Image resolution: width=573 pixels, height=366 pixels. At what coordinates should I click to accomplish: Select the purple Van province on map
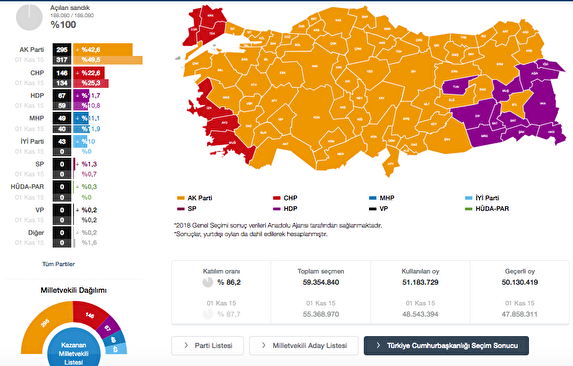542,103
